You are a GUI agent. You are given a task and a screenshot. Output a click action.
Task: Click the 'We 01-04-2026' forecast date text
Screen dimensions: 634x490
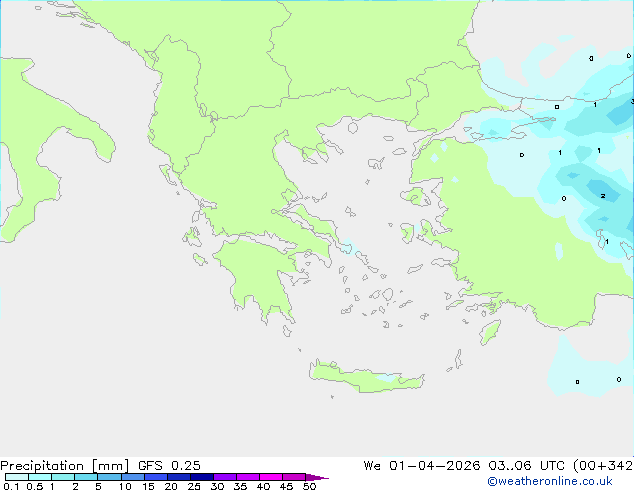coord(422,466)
